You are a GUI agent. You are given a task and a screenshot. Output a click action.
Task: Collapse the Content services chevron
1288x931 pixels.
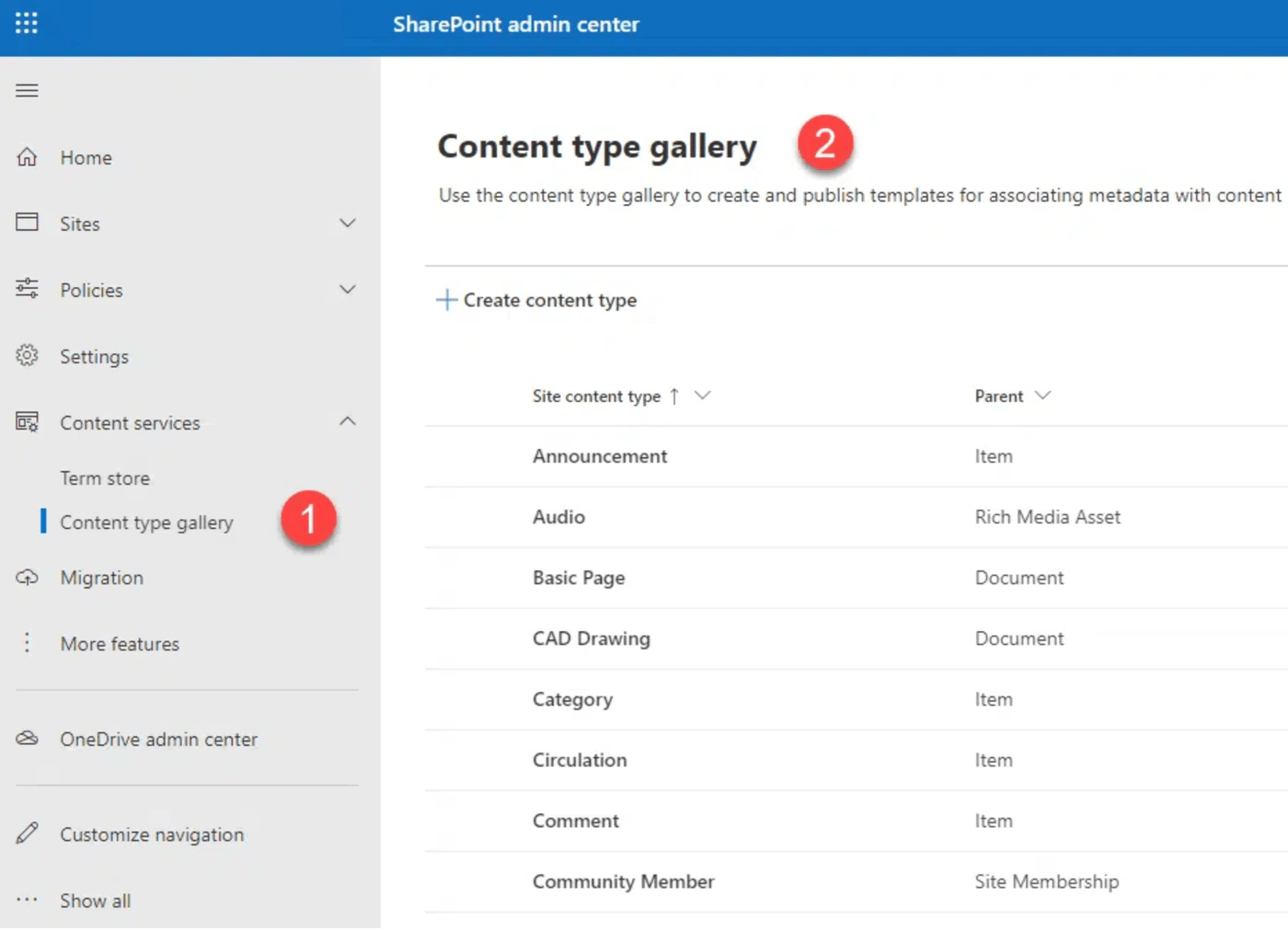click(347, 421)
